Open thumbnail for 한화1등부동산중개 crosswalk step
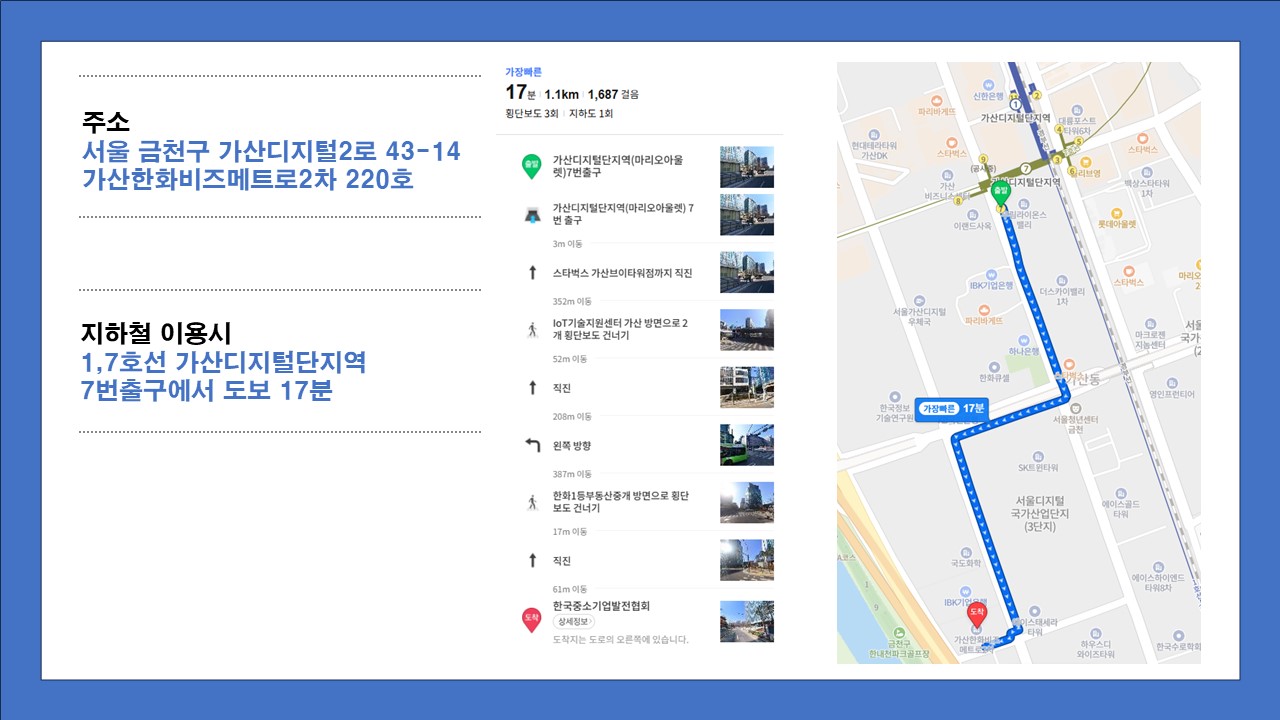Viewport: 1280px width, 720px height. click(746, 503)
